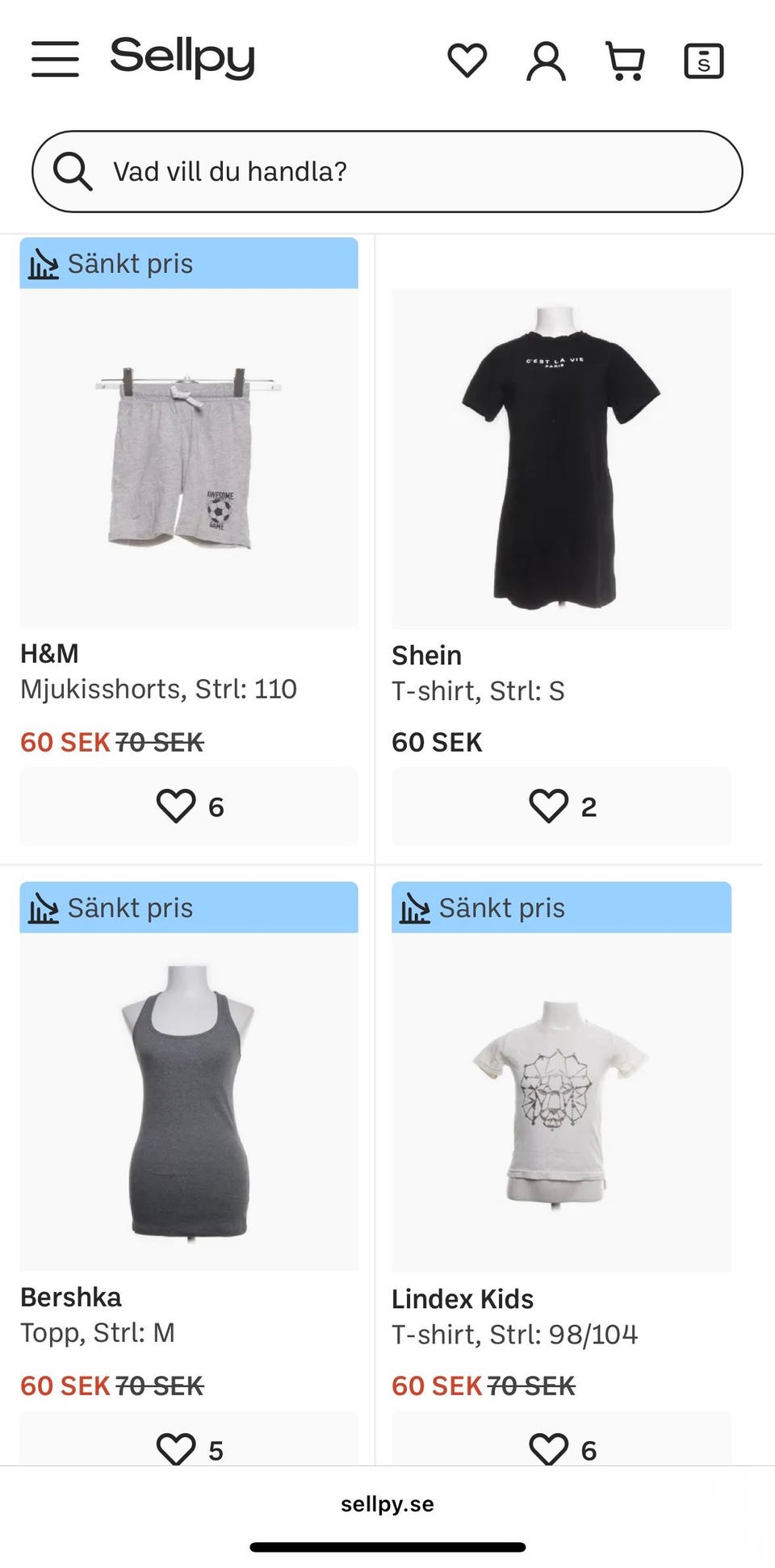
Task: View the grey Bershka top photo
Action: [189, 1102]
